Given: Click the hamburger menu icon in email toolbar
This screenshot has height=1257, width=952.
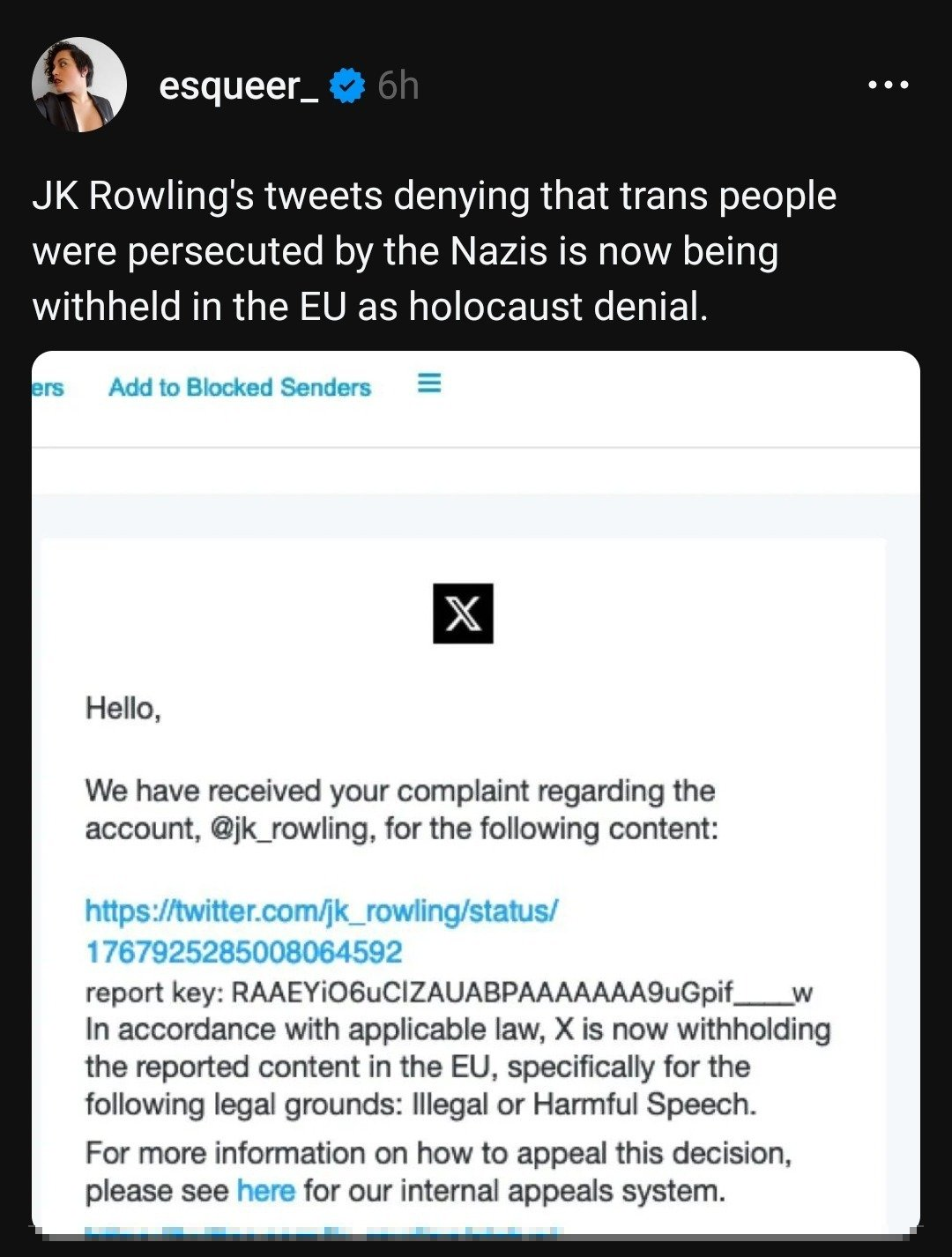Looking at the screenshot, I should coord(428,383).
